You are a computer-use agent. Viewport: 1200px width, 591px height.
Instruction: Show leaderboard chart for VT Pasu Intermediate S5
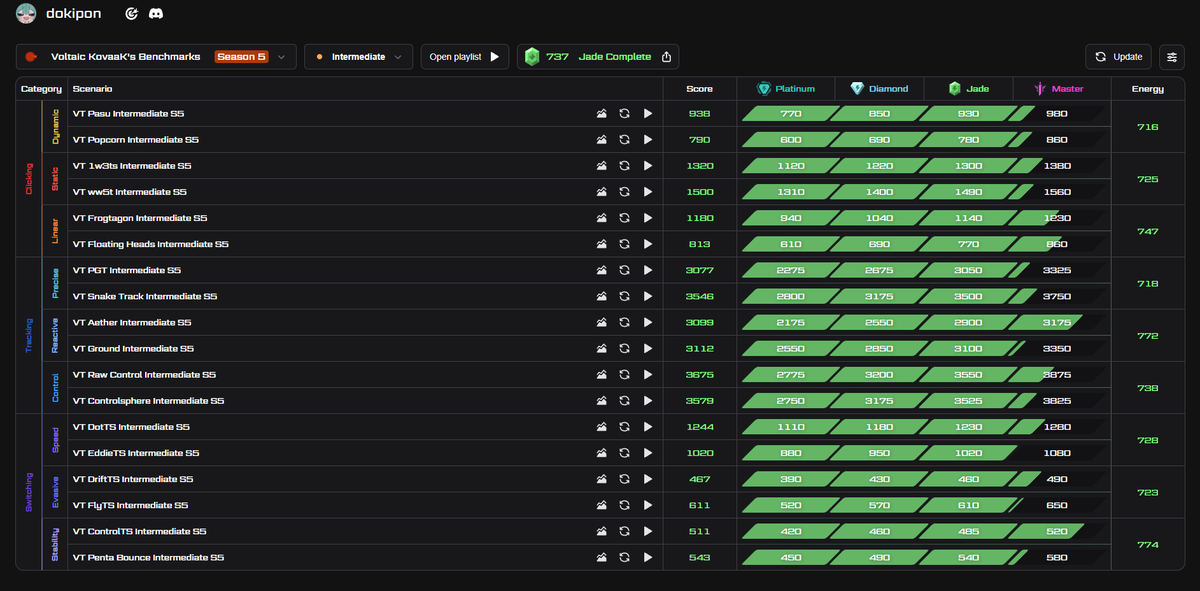pos(601,114)
